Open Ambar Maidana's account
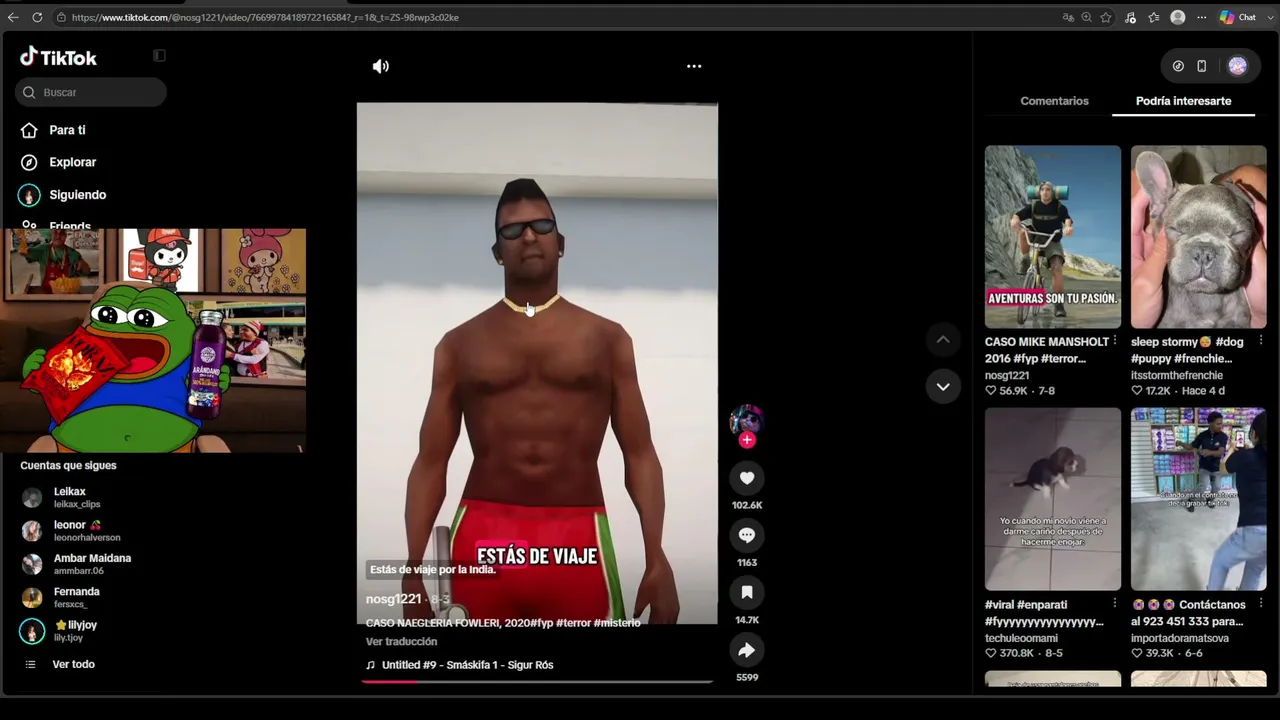The height and width of the screenshot is (720, 1280). (92, 564)
